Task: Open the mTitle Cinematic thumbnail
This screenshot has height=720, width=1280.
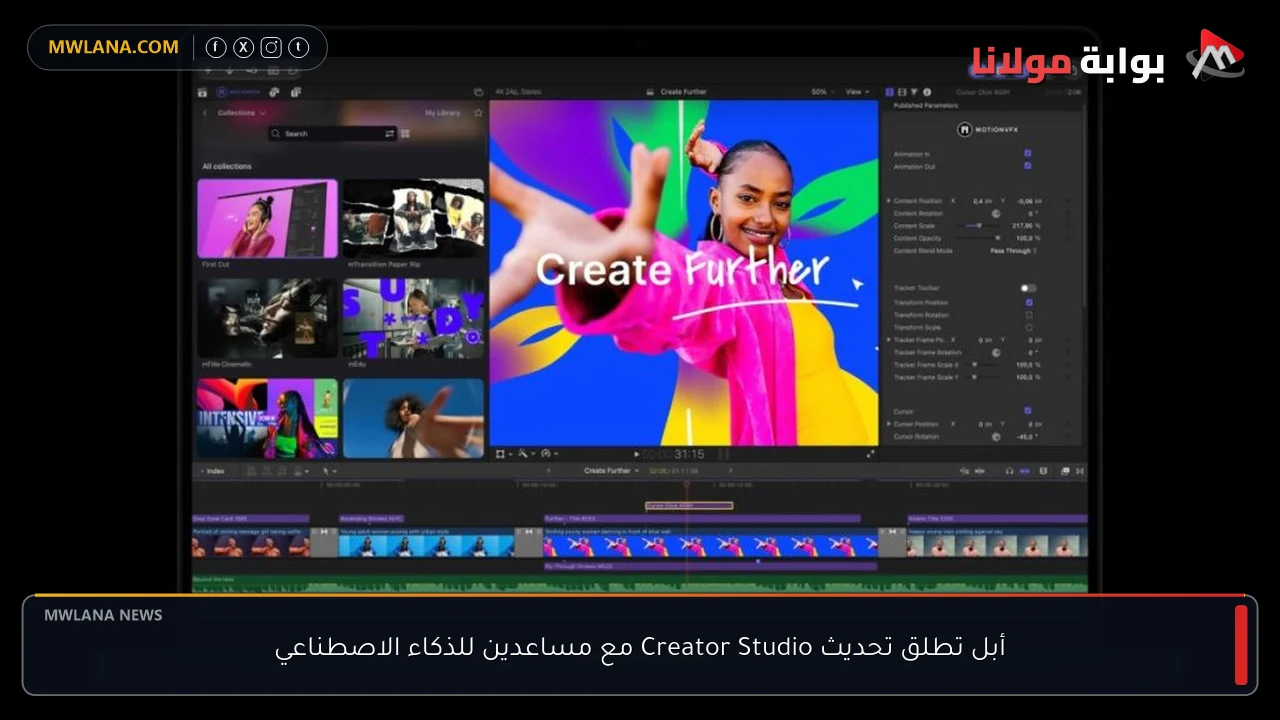Action: pyautogui.click(x=267, y=318)
